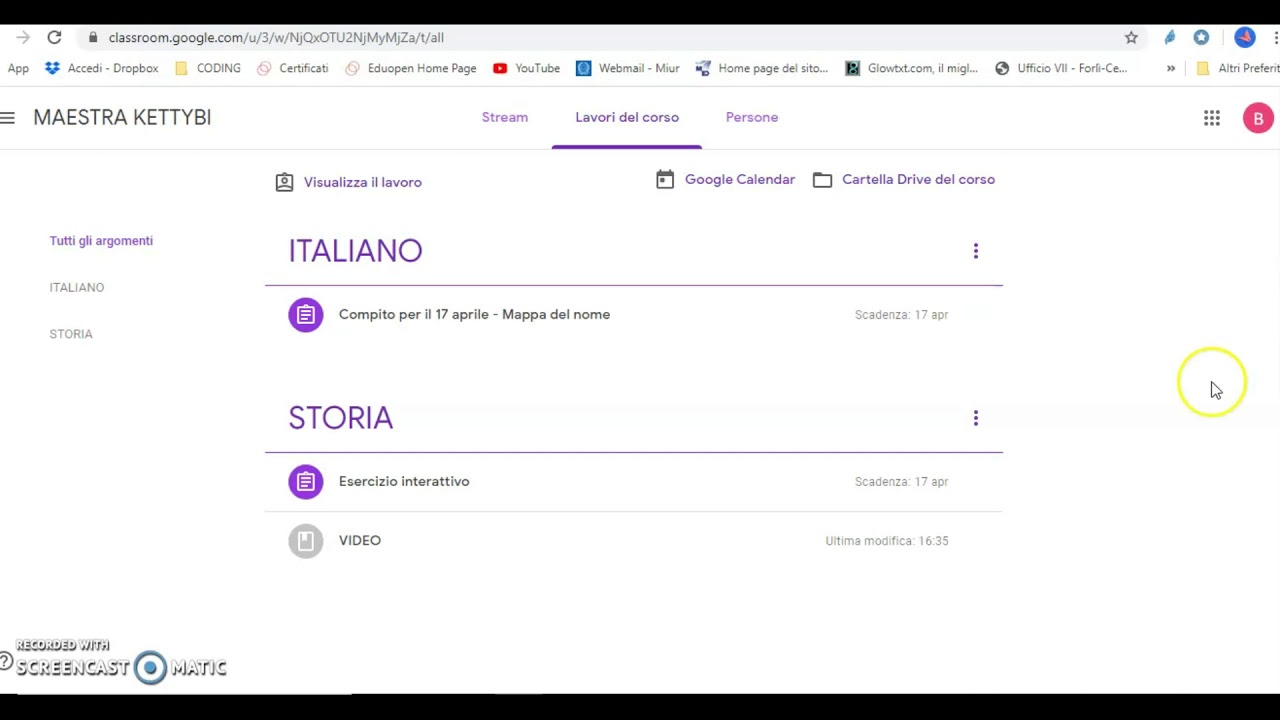Viewport: 1280px width, 720px height.
Task: Open the CODING bookmarks folder
Action: [x=208, y=68]
